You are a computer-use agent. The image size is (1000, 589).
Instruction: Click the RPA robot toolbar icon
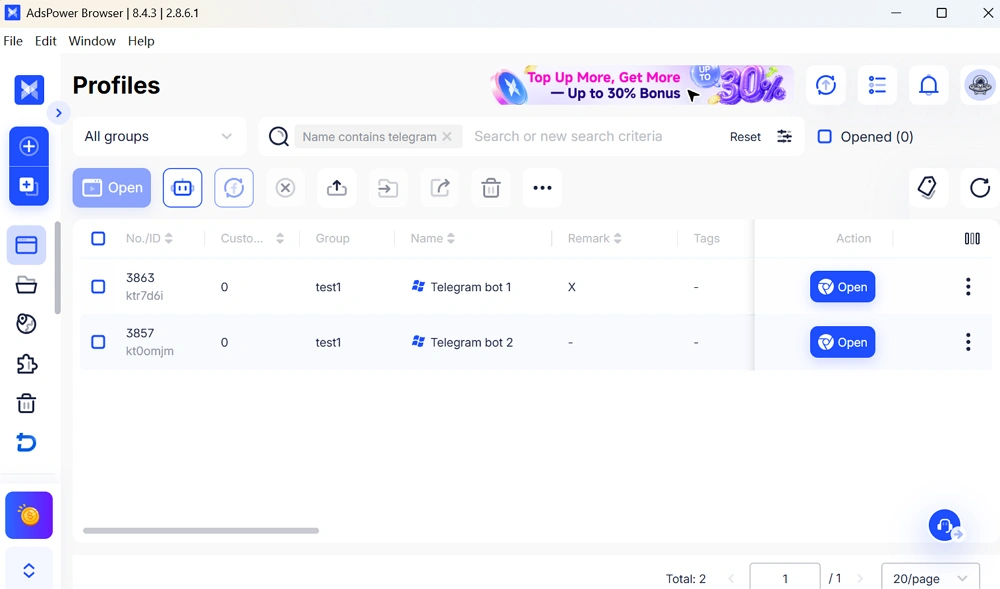point(182,187)
